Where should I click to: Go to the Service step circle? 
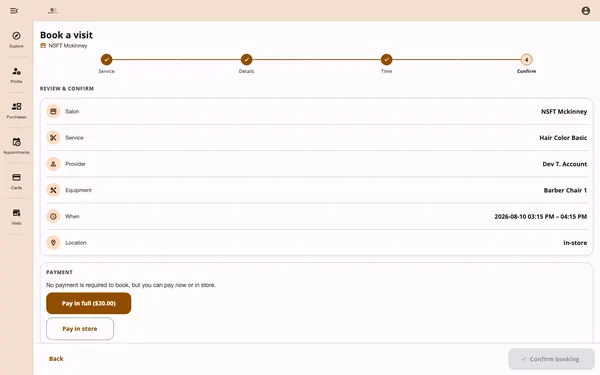point(106,60)
